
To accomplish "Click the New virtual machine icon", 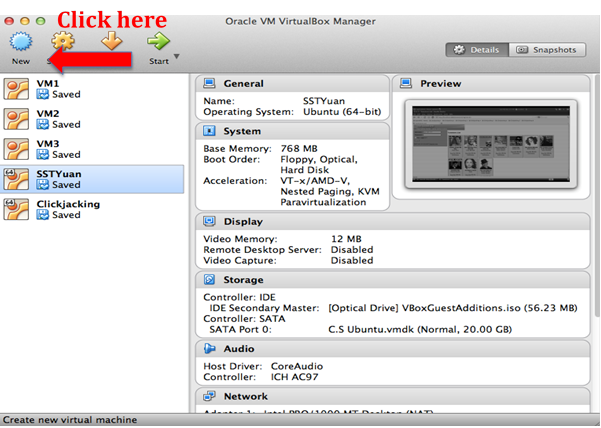I will (21, 41).
